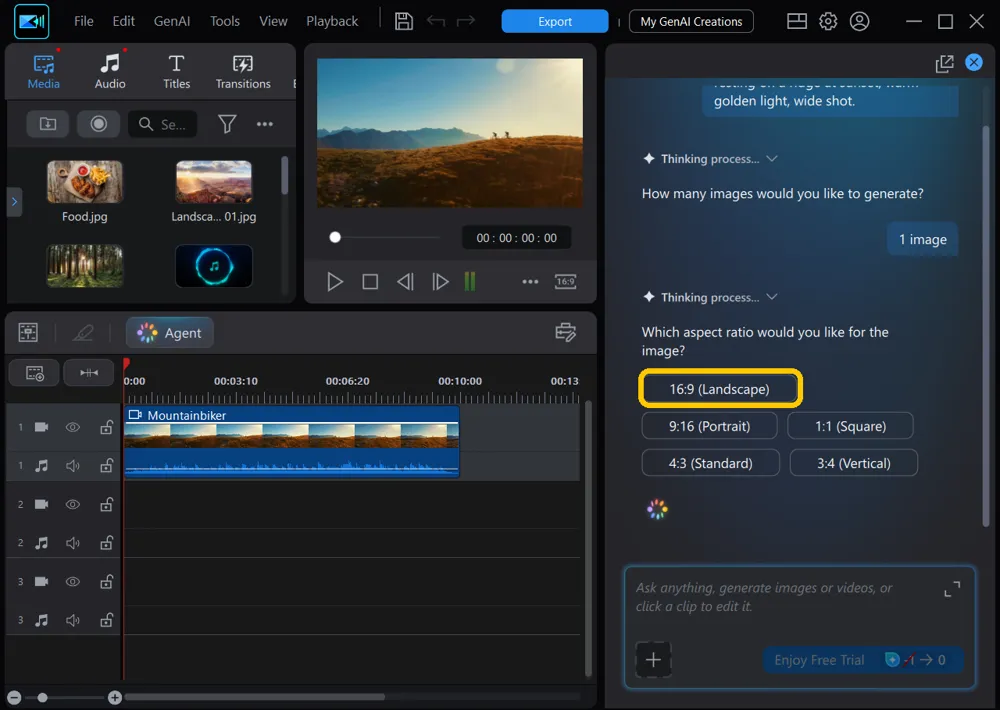Open the Tools menu
The width and height of the screenshot is (1000, 710).
pyautogui.click(x=224, y=21)
